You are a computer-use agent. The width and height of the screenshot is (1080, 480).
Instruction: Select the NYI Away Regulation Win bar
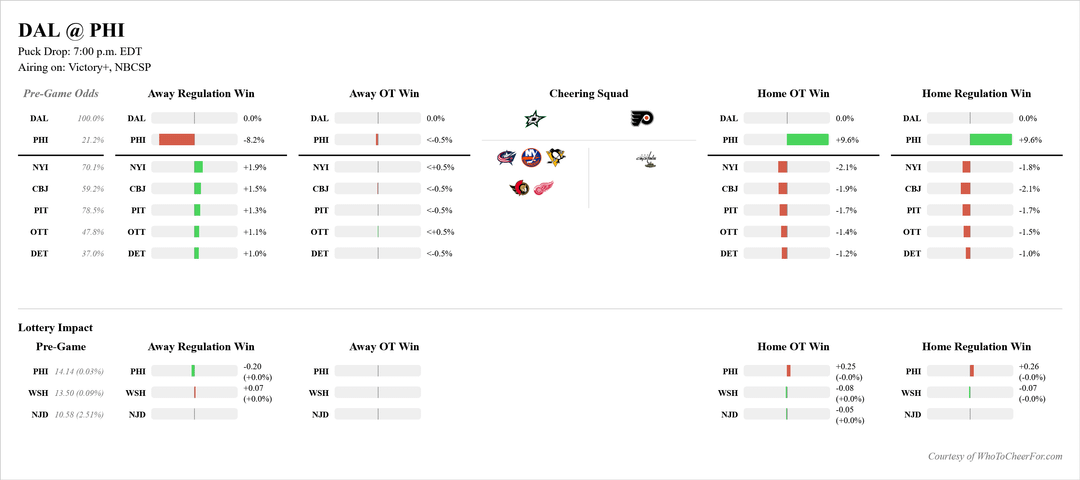point(198,167)
